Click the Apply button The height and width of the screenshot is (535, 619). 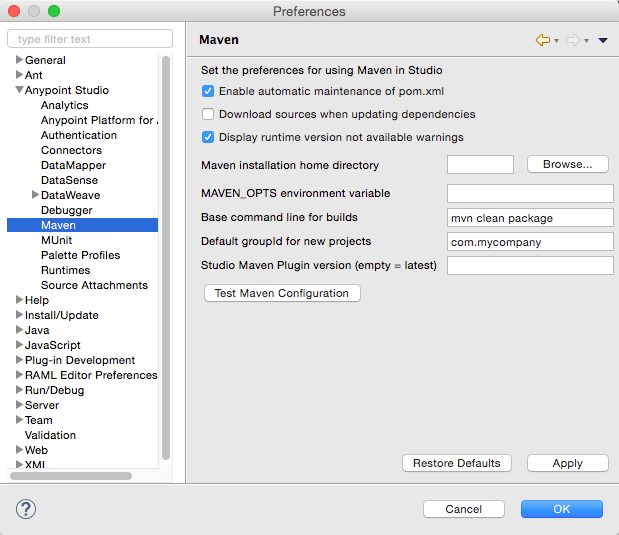coord(568,463)
